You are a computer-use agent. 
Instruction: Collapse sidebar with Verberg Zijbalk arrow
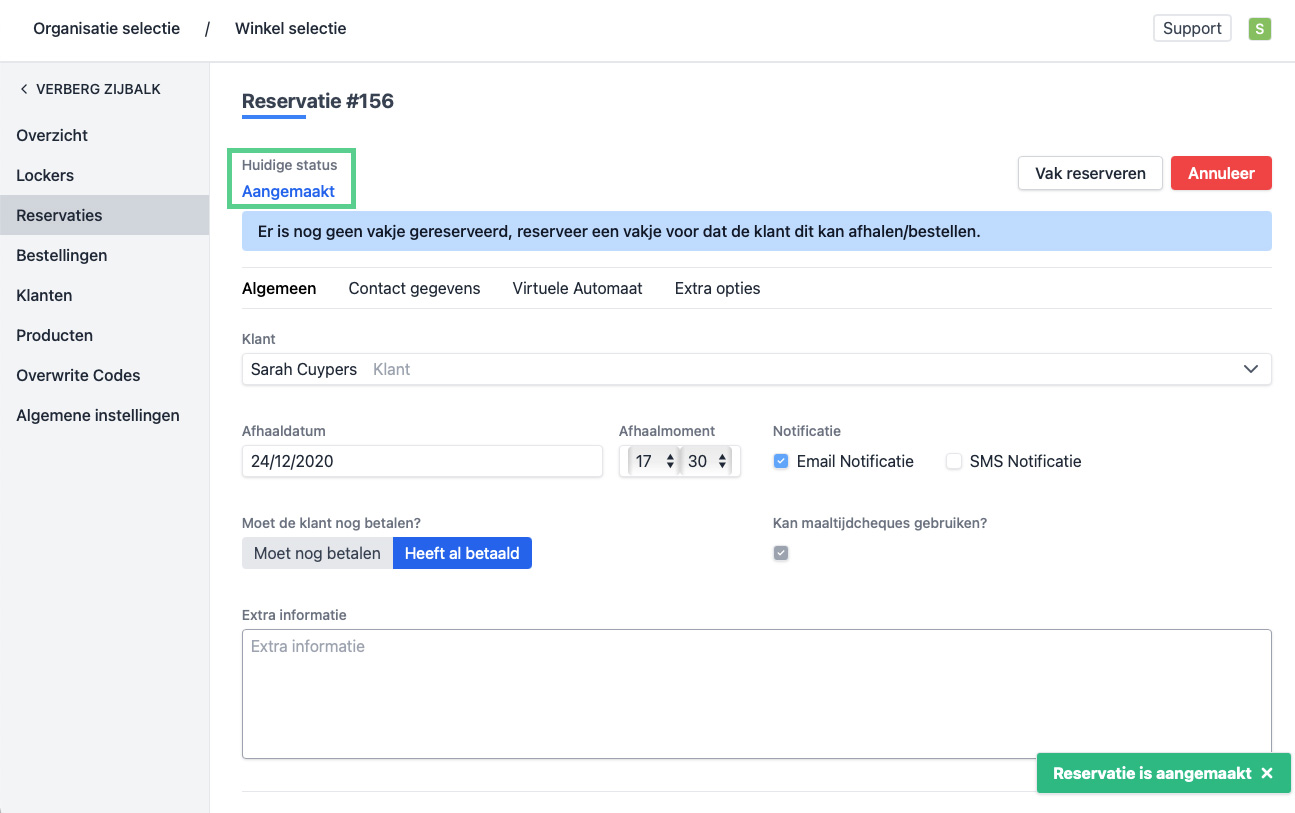[x=24, y=89]
